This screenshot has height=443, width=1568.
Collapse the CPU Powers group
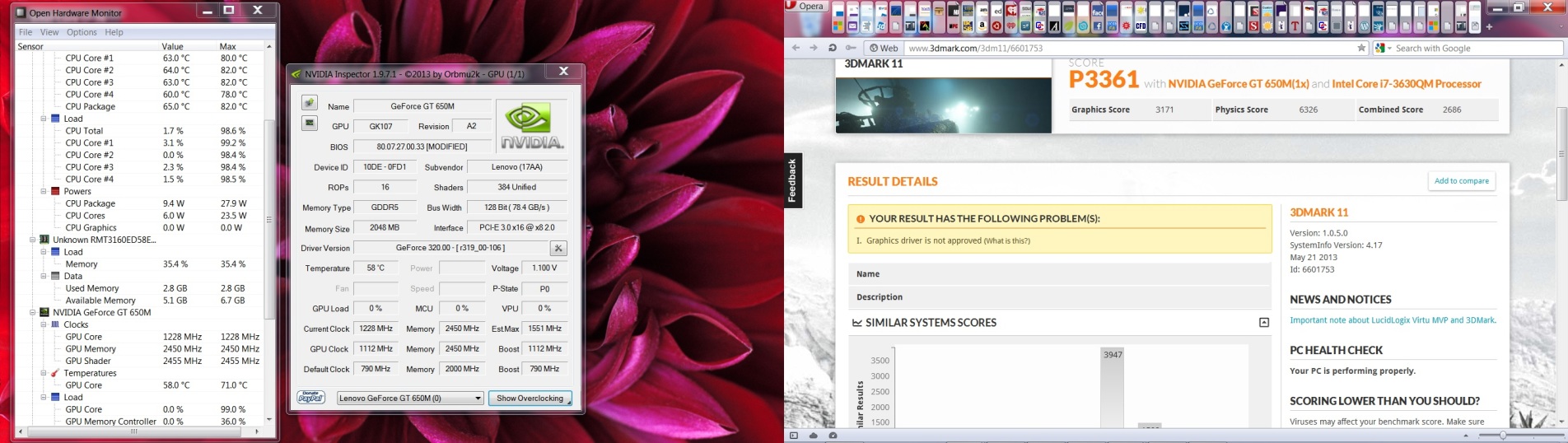pos(44,191)
